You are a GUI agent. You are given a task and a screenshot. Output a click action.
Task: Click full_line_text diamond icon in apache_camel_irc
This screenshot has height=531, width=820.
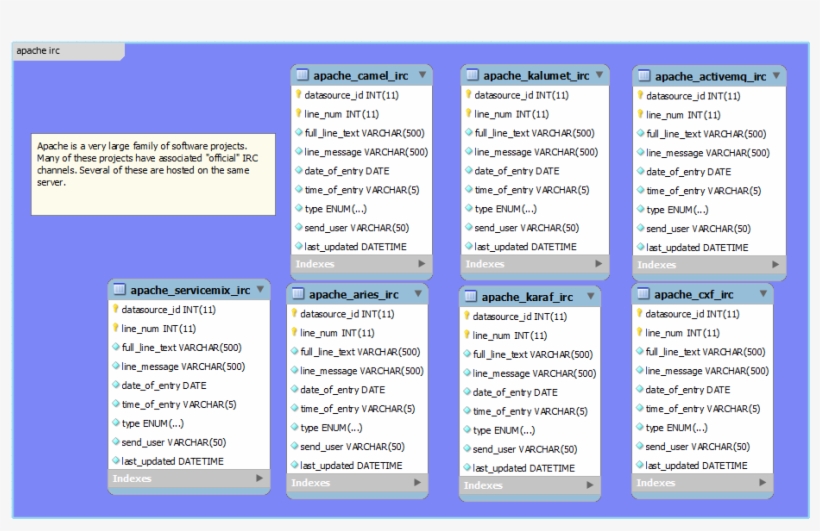tap(299, 132)
